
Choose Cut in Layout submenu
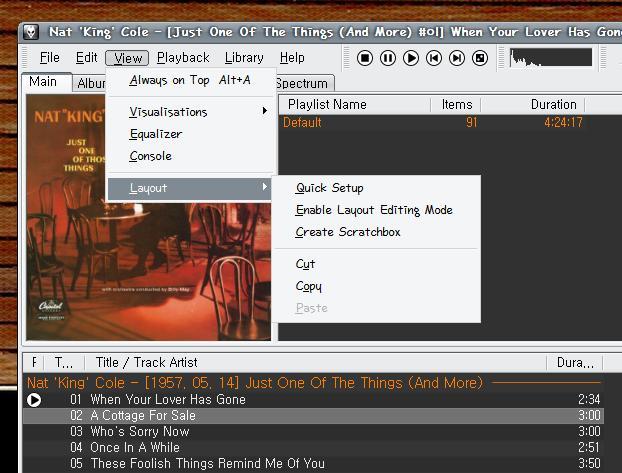coord(377,264)
